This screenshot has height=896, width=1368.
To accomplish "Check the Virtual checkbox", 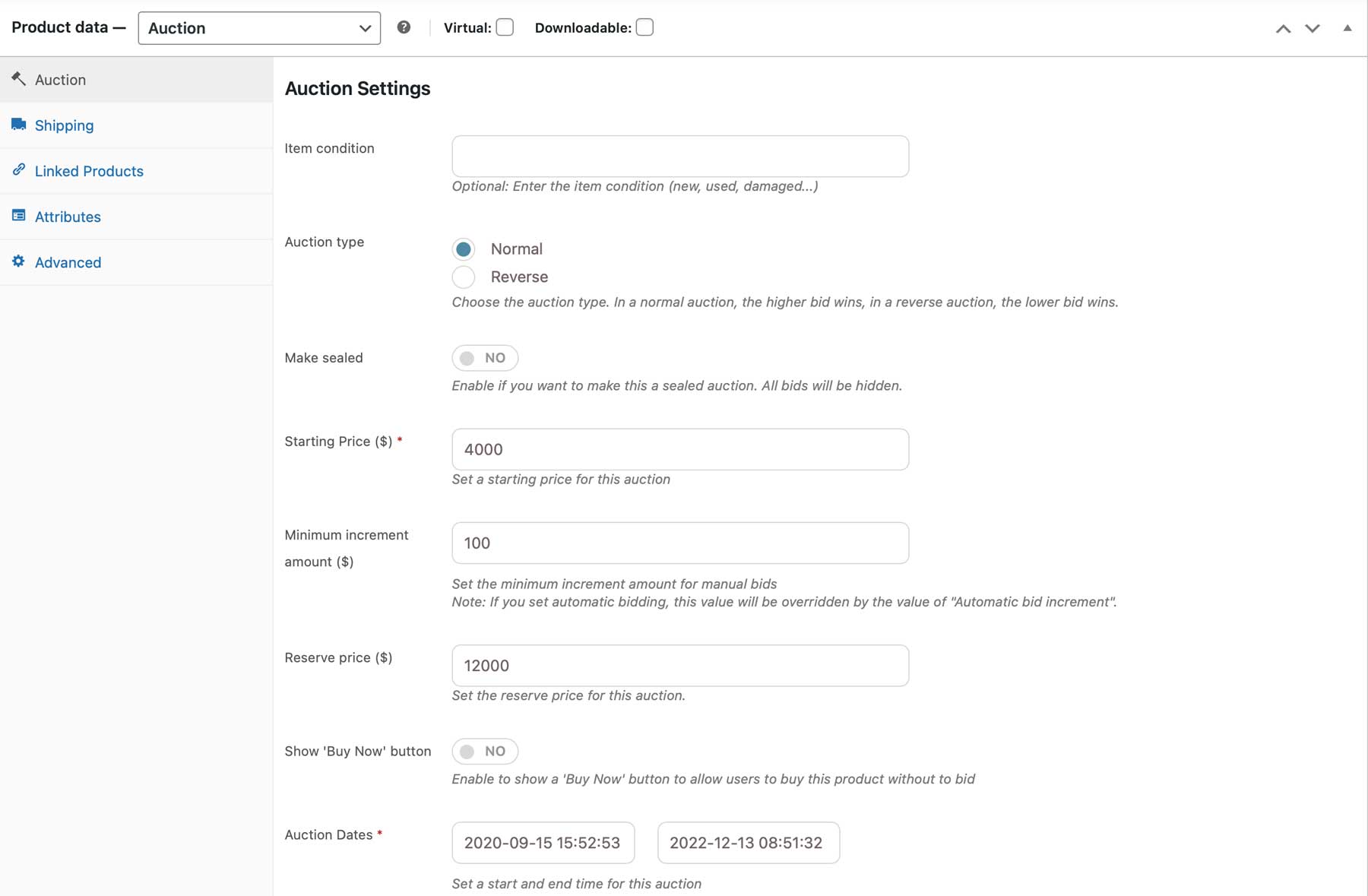I will pos(505,27).
